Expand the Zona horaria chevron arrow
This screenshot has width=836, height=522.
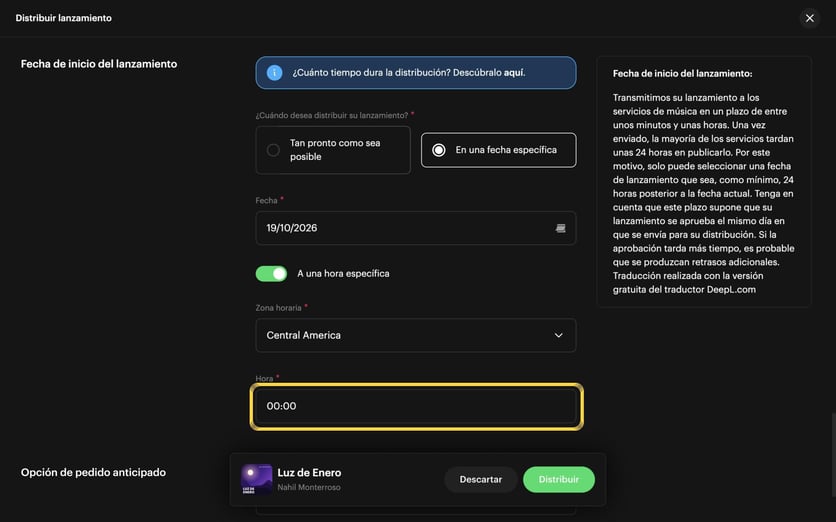coord(558,335)
